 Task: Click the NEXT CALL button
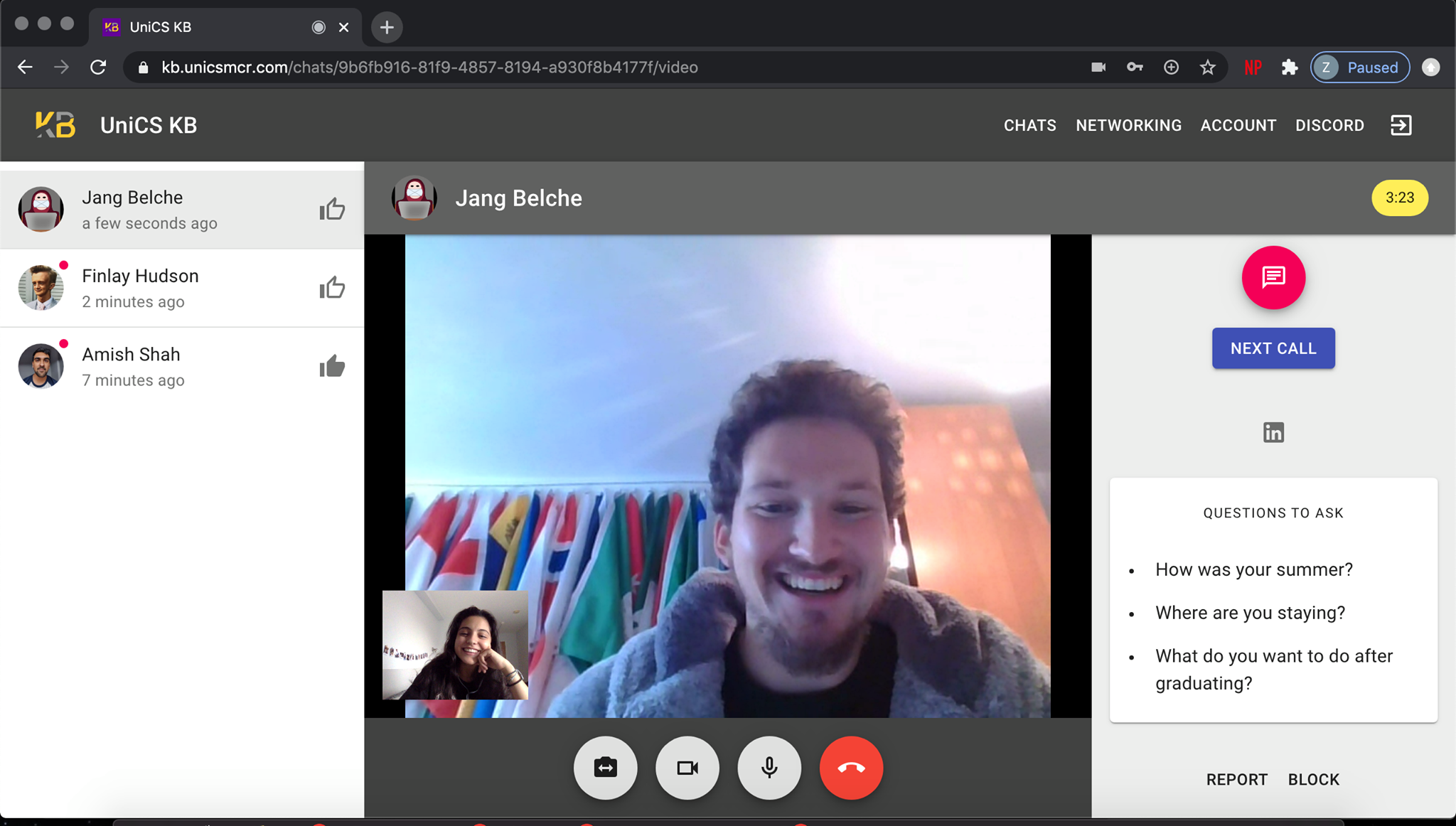point(1273,348)
